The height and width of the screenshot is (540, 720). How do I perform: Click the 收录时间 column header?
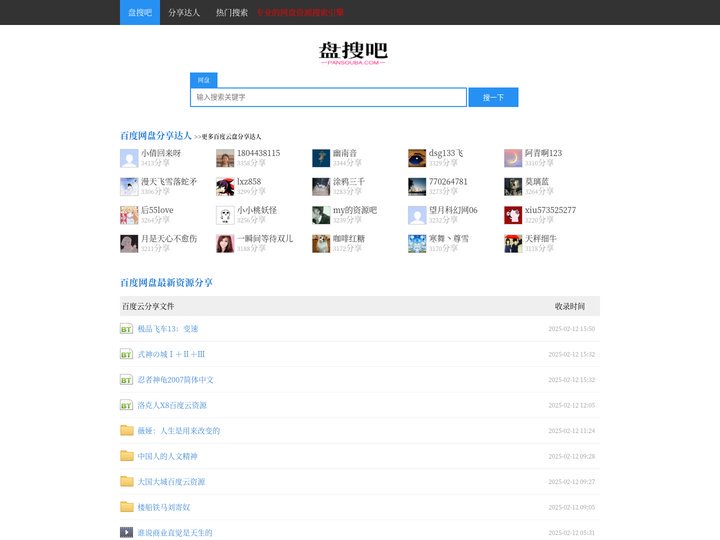coord(569,306)
